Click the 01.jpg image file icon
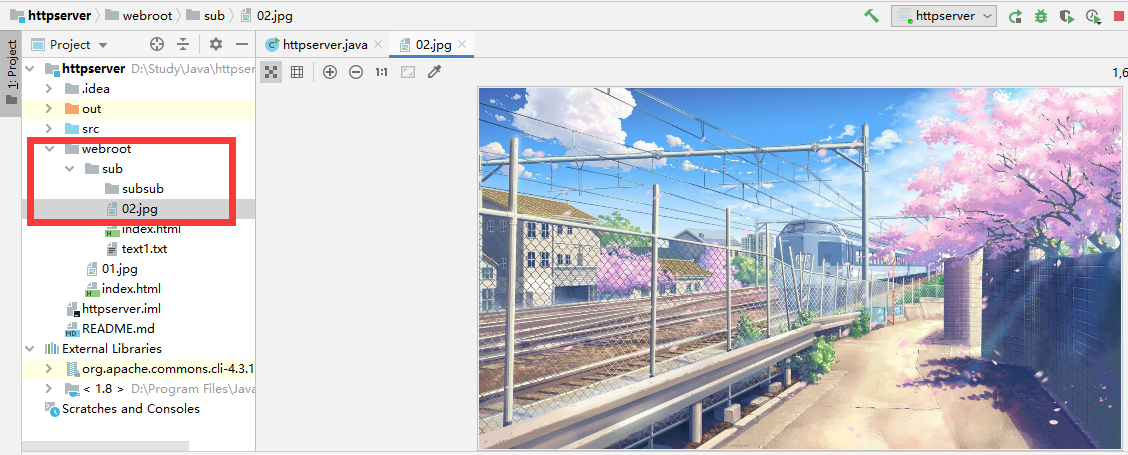This screenshot has width=1128, height=455. click(91, 269)
